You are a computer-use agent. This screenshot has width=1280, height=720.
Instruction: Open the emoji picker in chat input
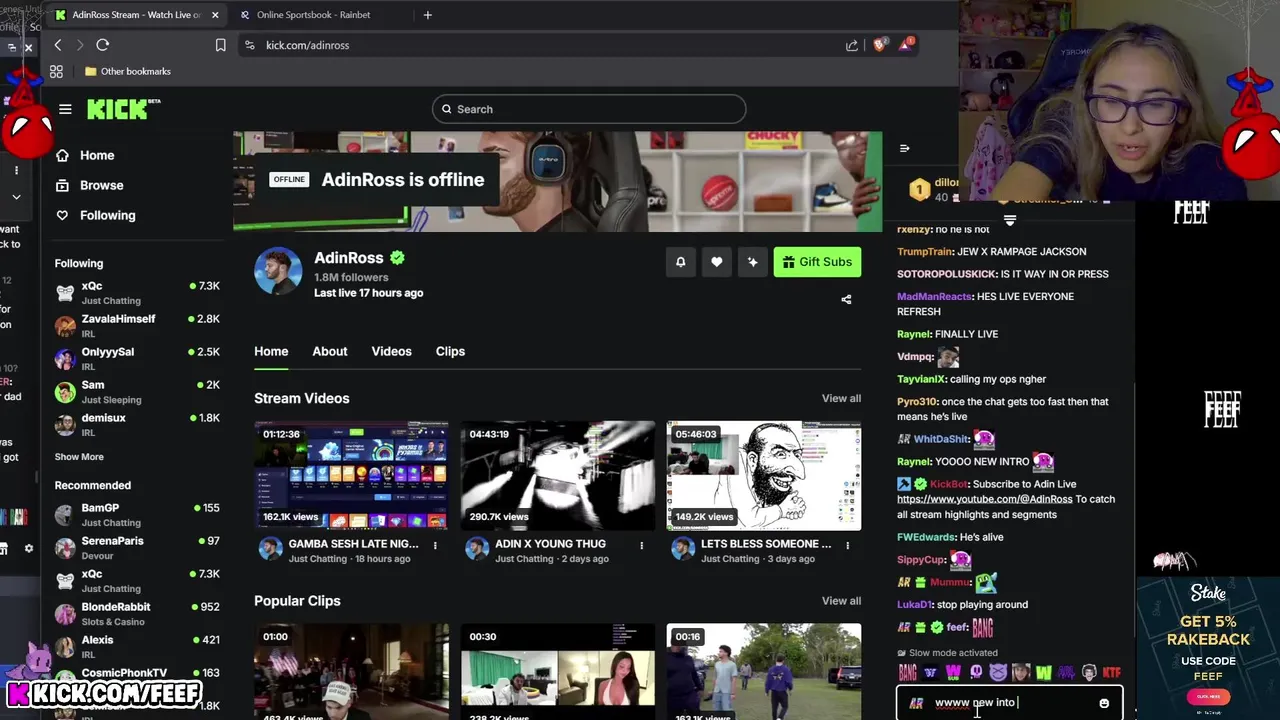tap(1104, 703)
